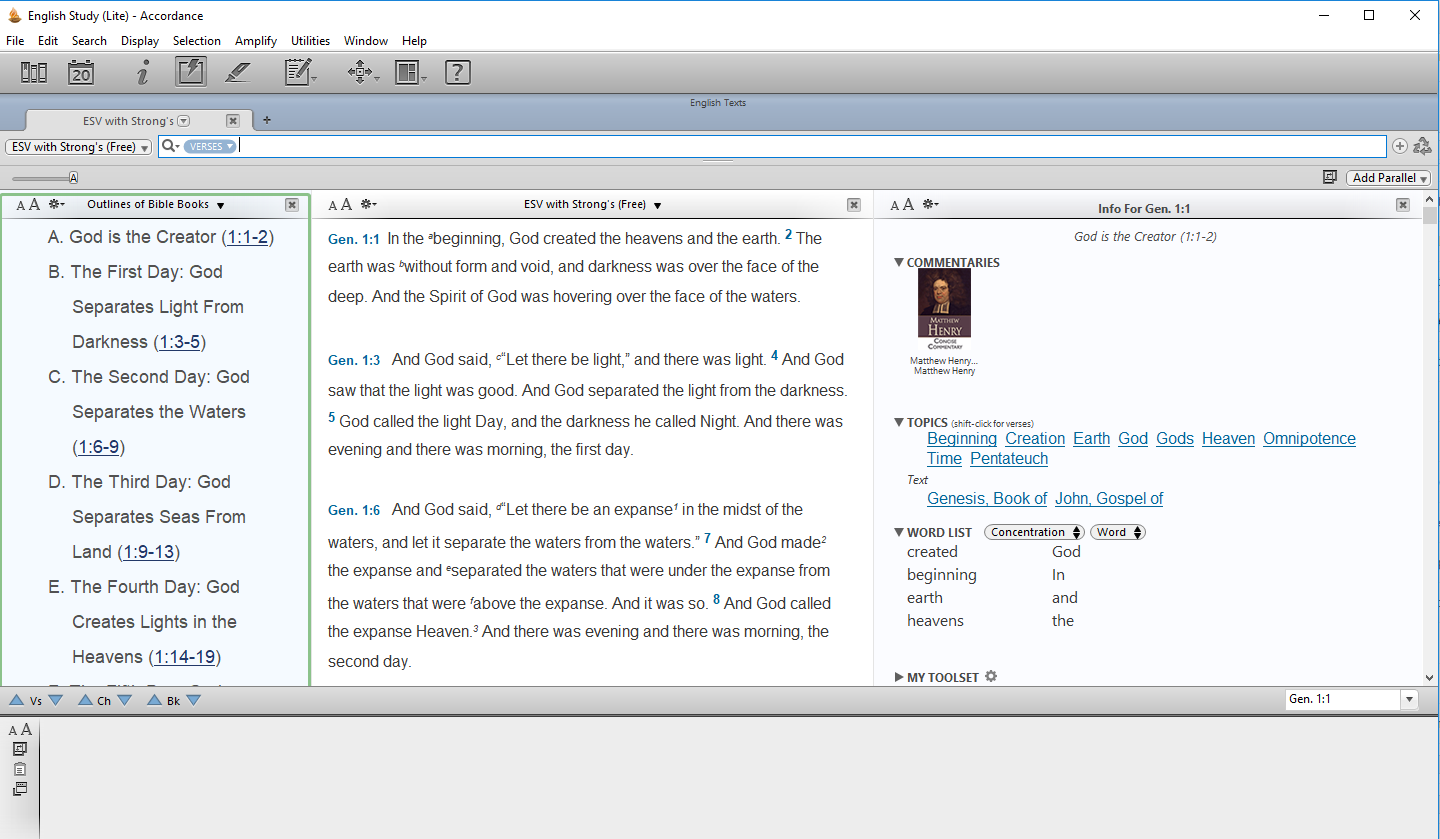The width and height of the screenshot is (1440, 839).
Task: Increase text size in Outlines pane
Action: click(x=34, y=204)
